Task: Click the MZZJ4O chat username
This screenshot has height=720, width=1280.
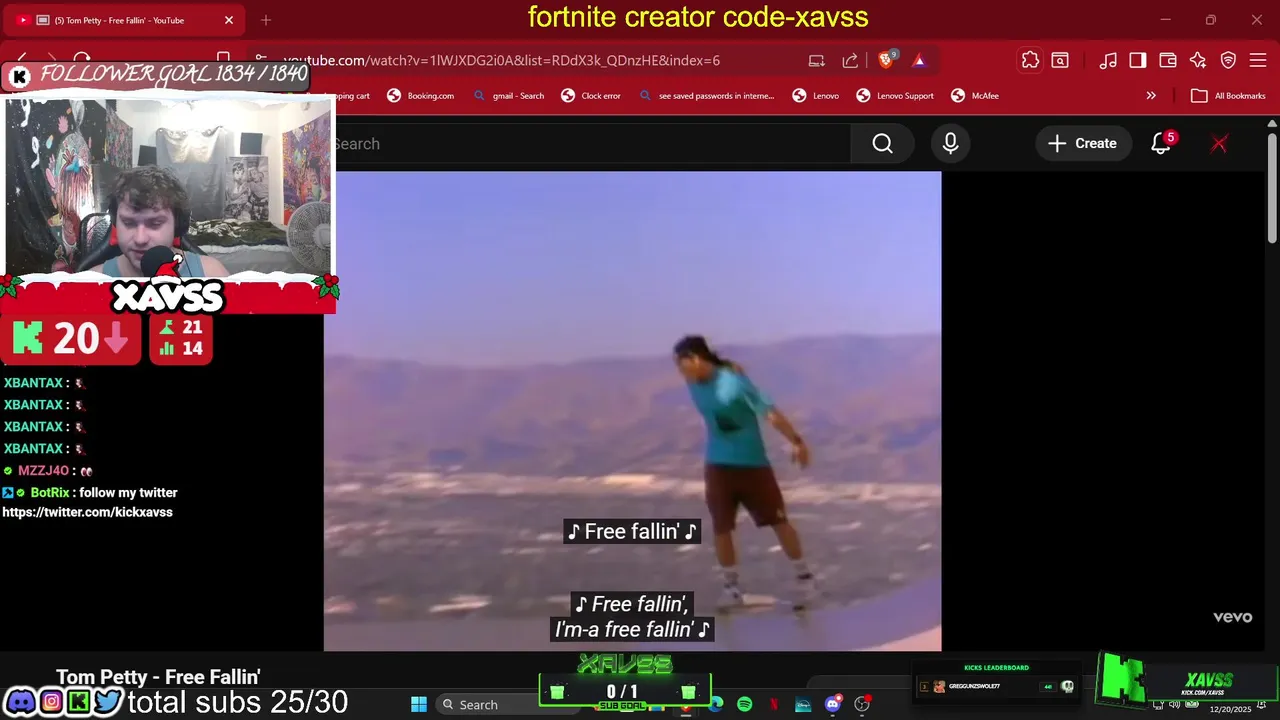Action: tap(43, 470)
